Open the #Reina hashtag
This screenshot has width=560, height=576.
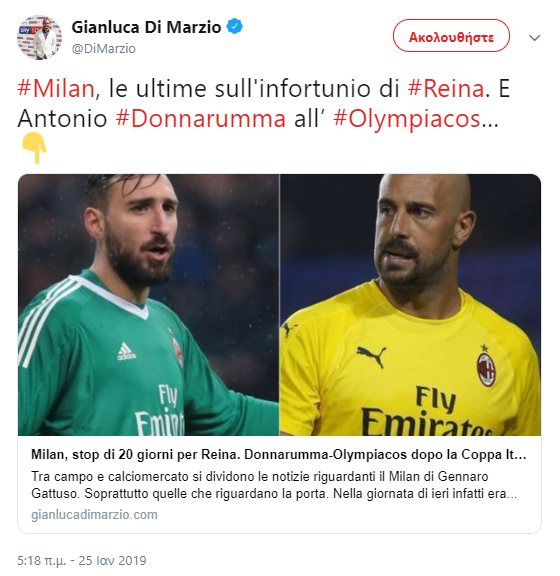(x=446, y=89)
